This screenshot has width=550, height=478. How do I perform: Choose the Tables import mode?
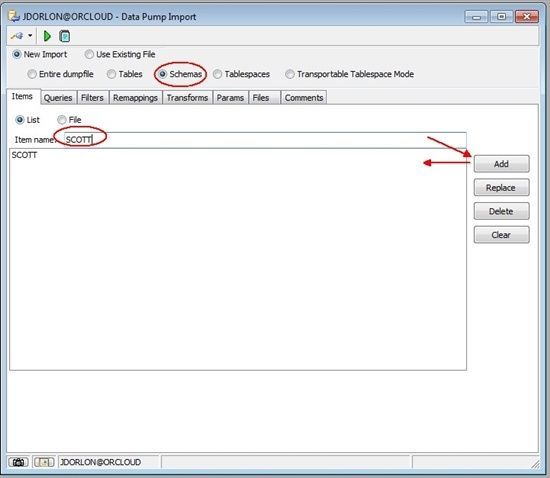pyautogui.click(x=125, y=74)
